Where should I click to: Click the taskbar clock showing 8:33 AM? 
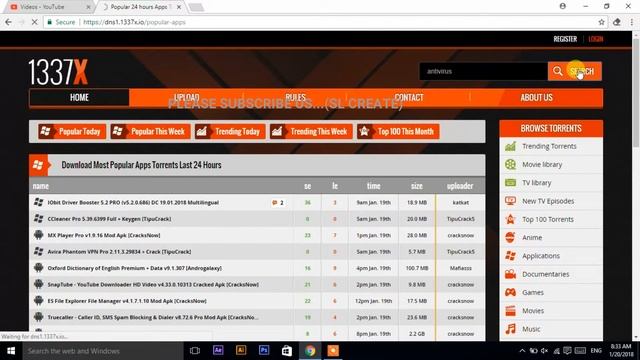(x=621, y=351)
